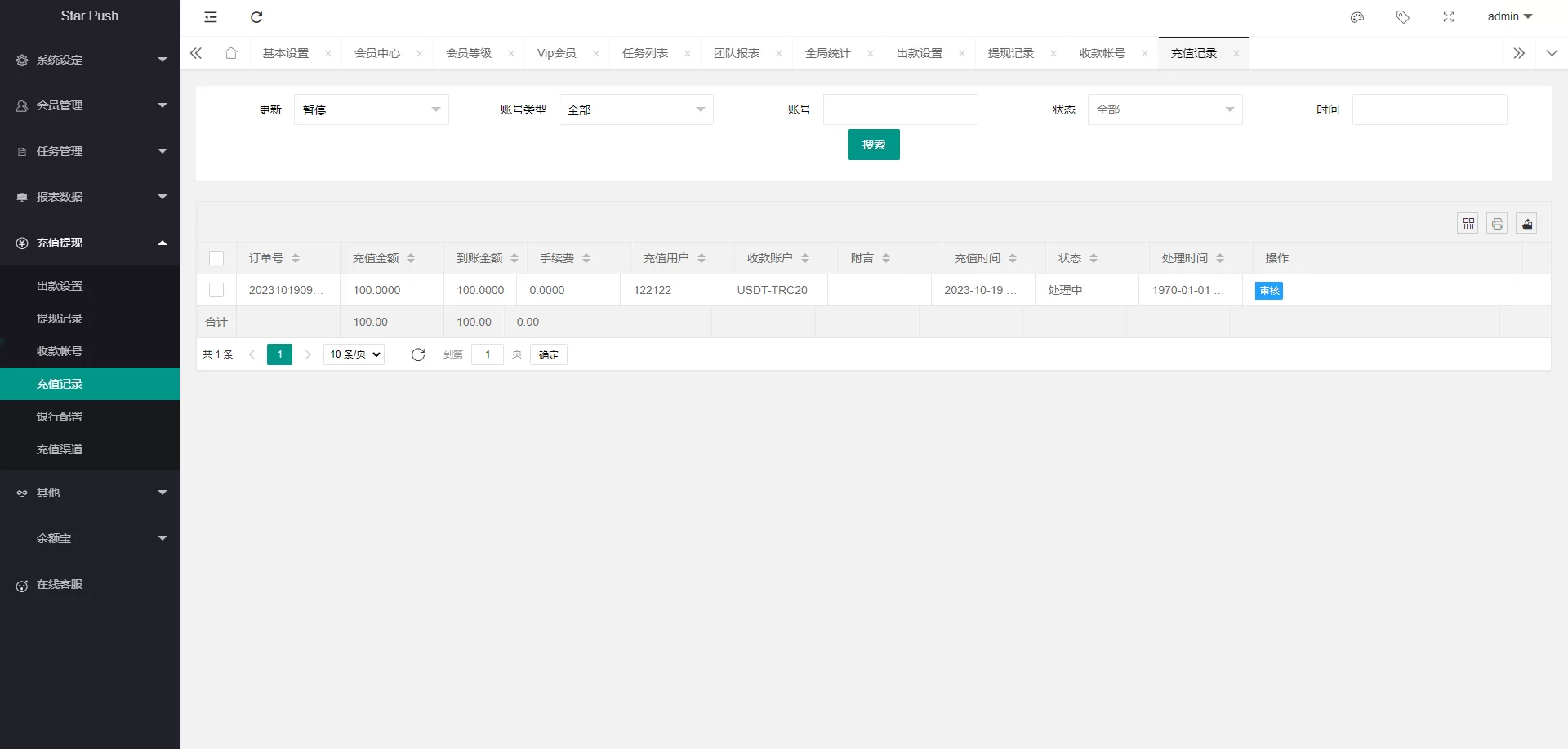Select the checkbox on the recharge record row

[216, 290]
